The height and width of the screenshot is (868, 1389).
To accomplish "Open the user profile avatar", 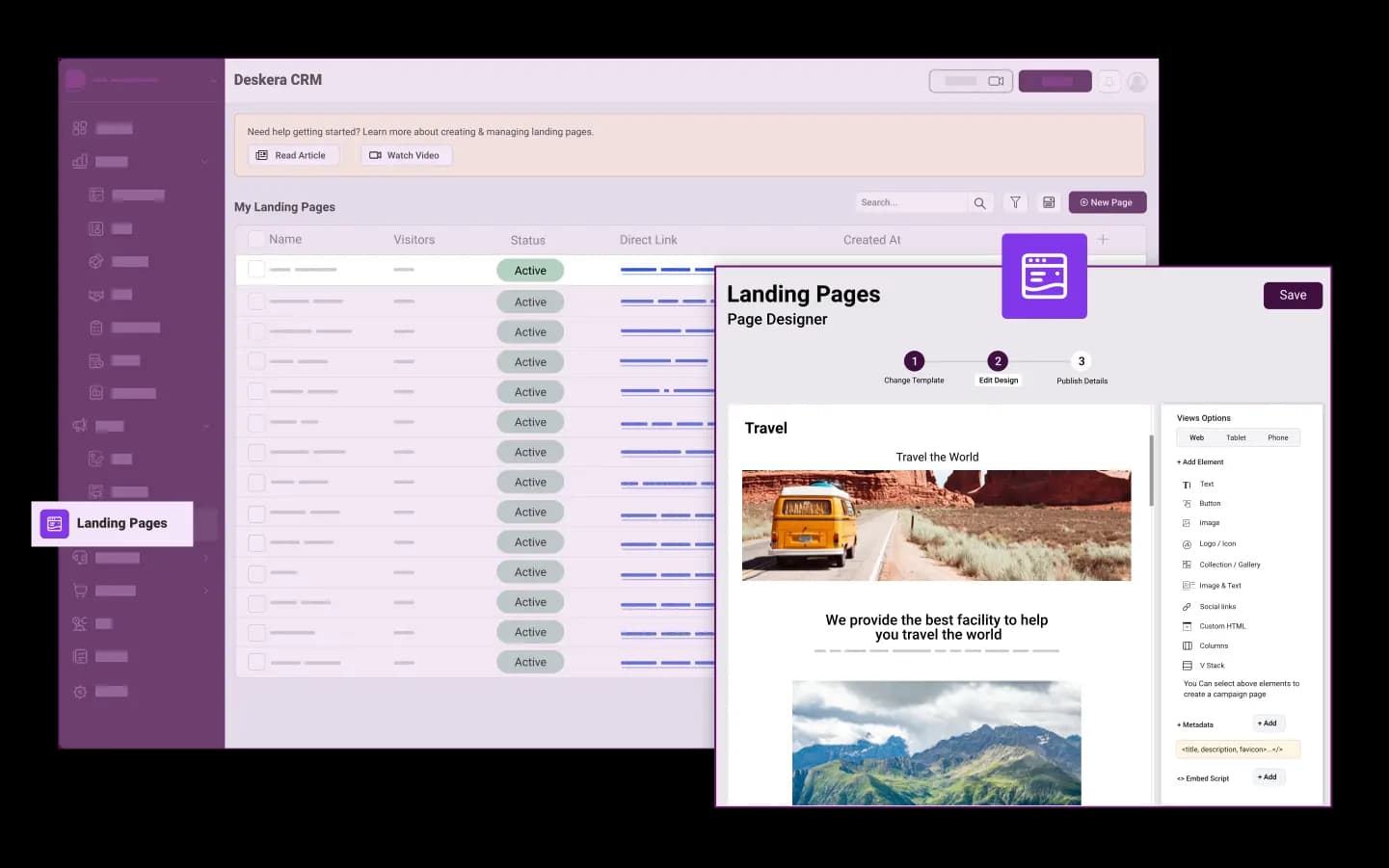I will [x=1137, y=82].
